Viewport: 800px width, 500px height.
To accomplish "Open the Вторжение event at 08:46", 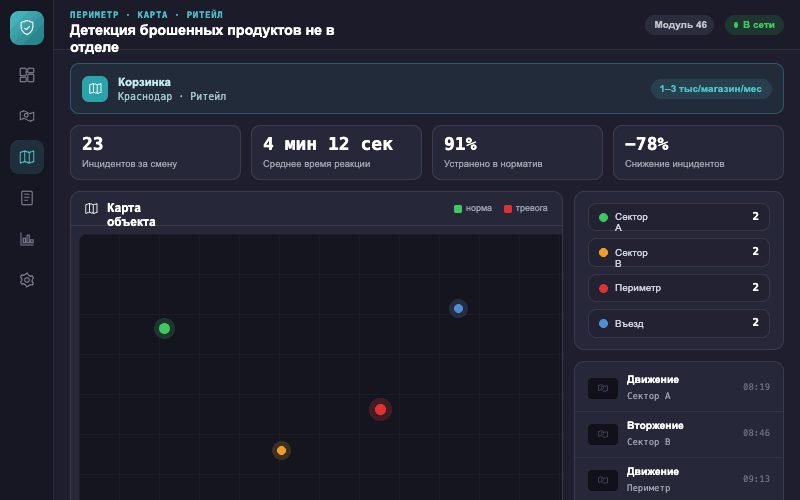I will click(x=679, y=434).
